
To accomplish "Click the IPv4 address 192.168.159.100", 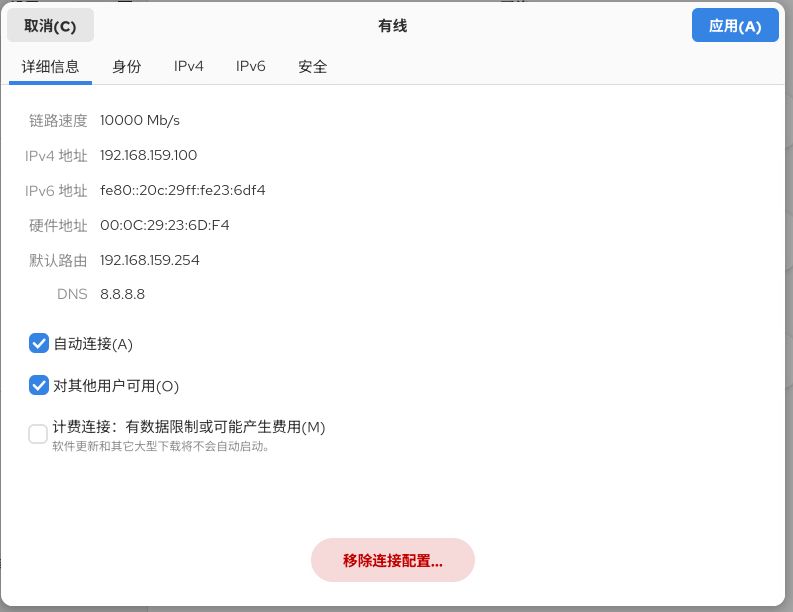I will point(148,156).
